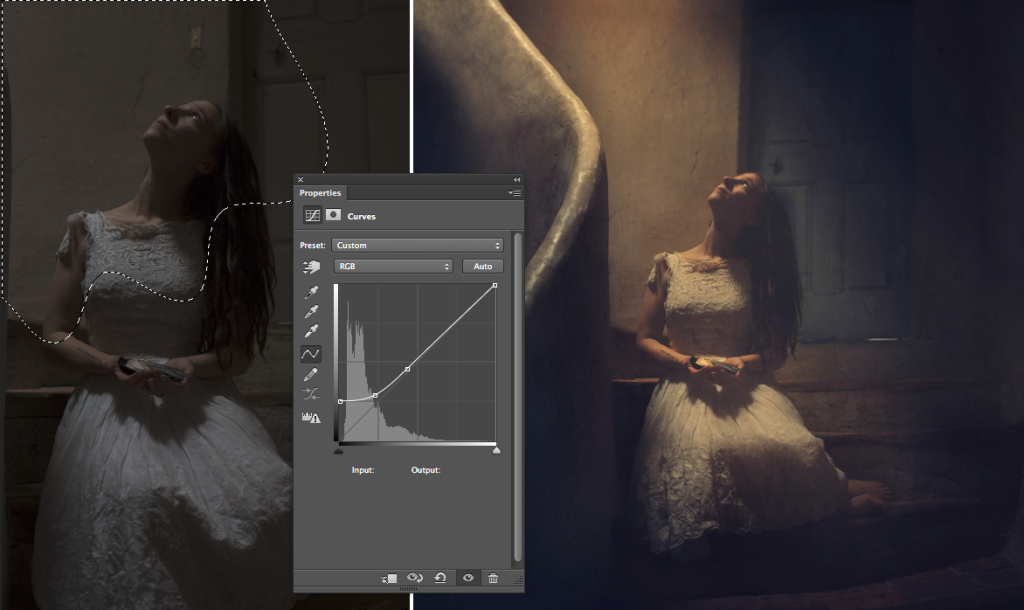The height and width of the screenshot is (610, 1024).
Task: Pick the white point eyedropper
Action: click(x=311, y=332)
